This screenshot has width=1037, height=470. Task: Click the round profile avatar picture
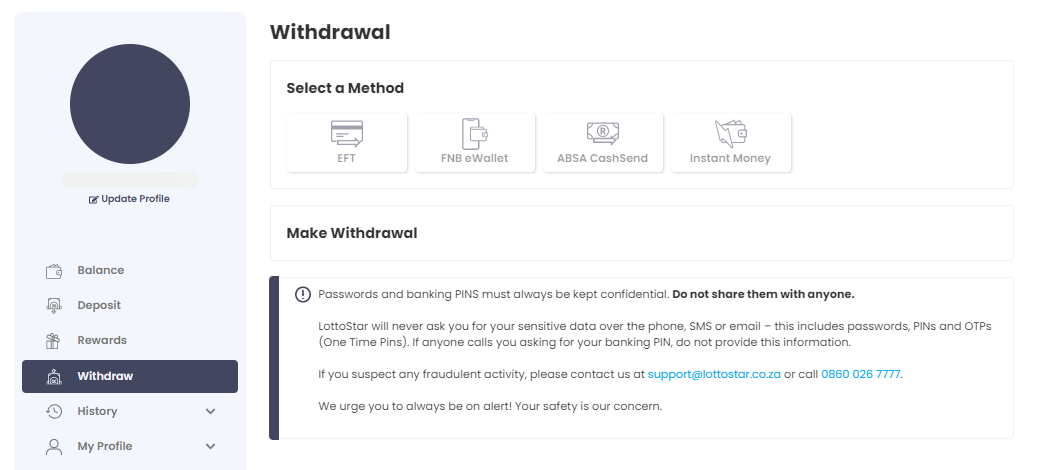point(130,104)
